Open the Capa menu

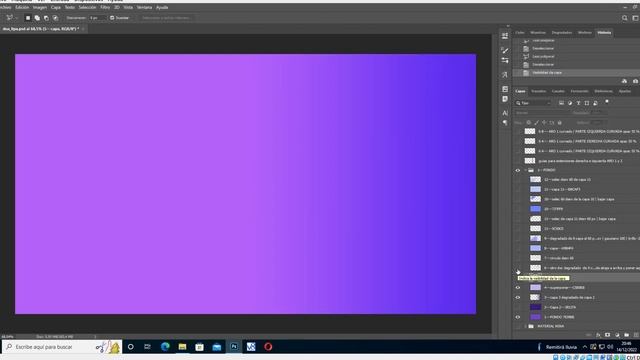click(x=56, y=7)
